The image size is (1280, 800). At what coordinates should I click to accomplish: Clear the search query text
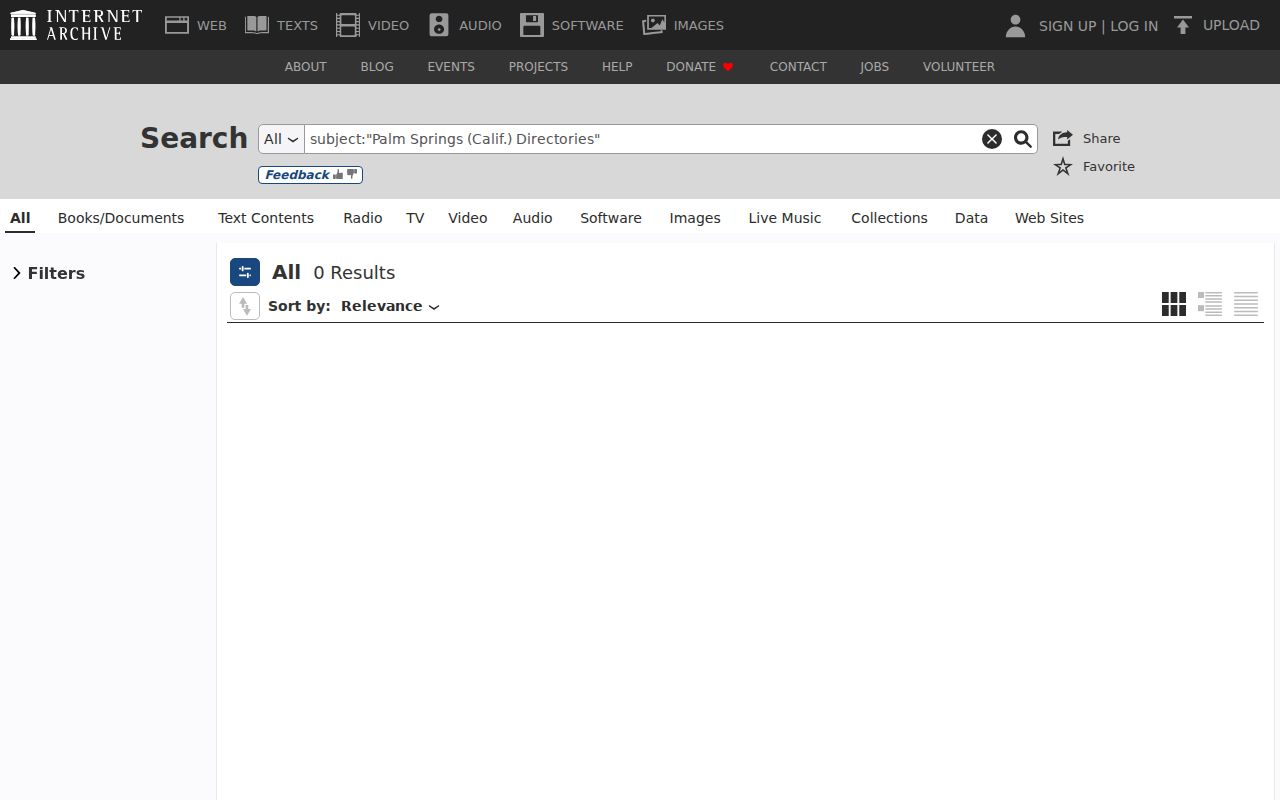click(x=992, y=139)
